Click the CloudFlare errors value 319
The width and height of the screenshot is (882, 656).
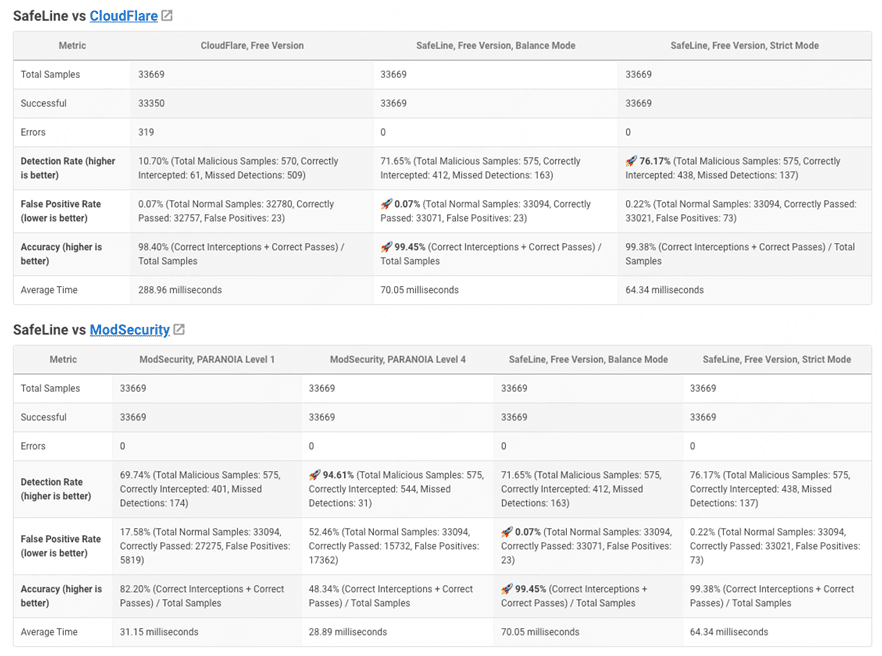[146, 132]
